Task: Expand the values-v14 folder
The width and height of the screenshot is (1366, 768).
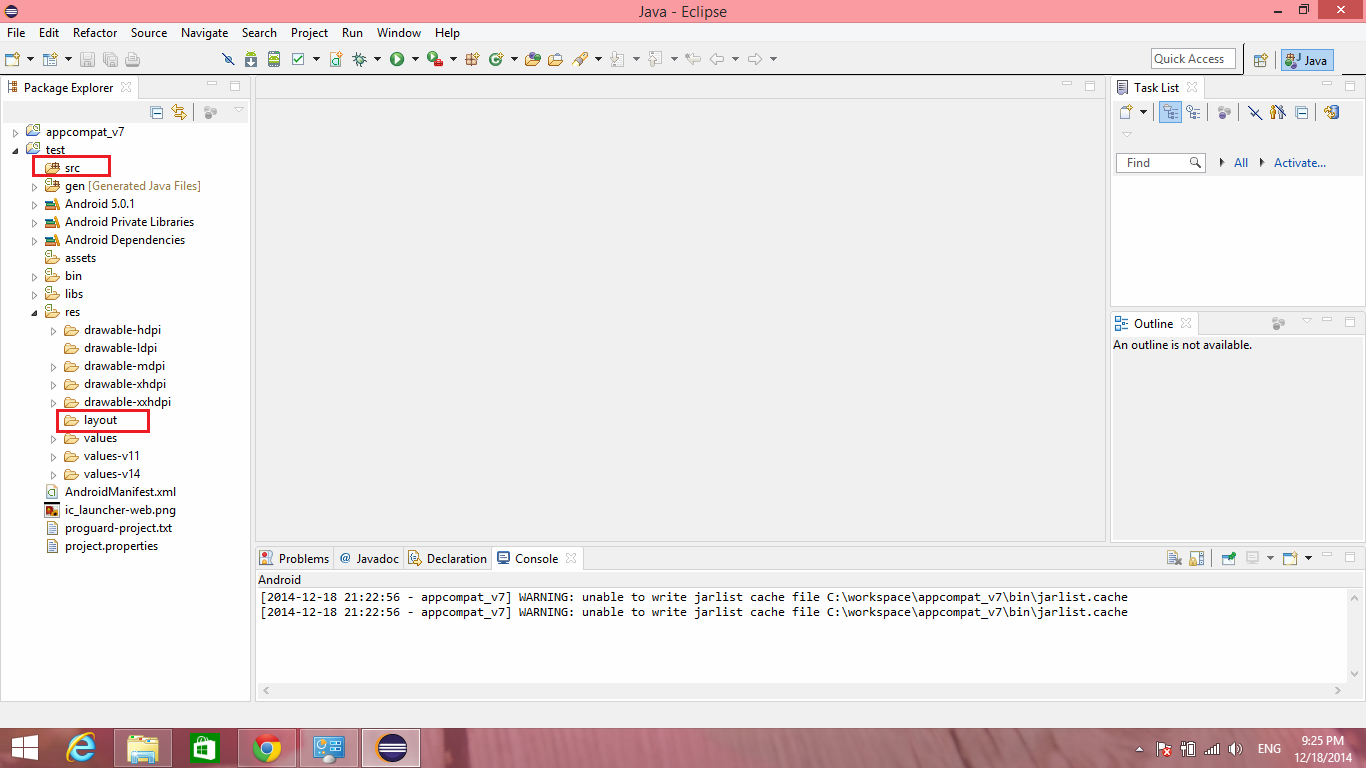Action: 53,474
